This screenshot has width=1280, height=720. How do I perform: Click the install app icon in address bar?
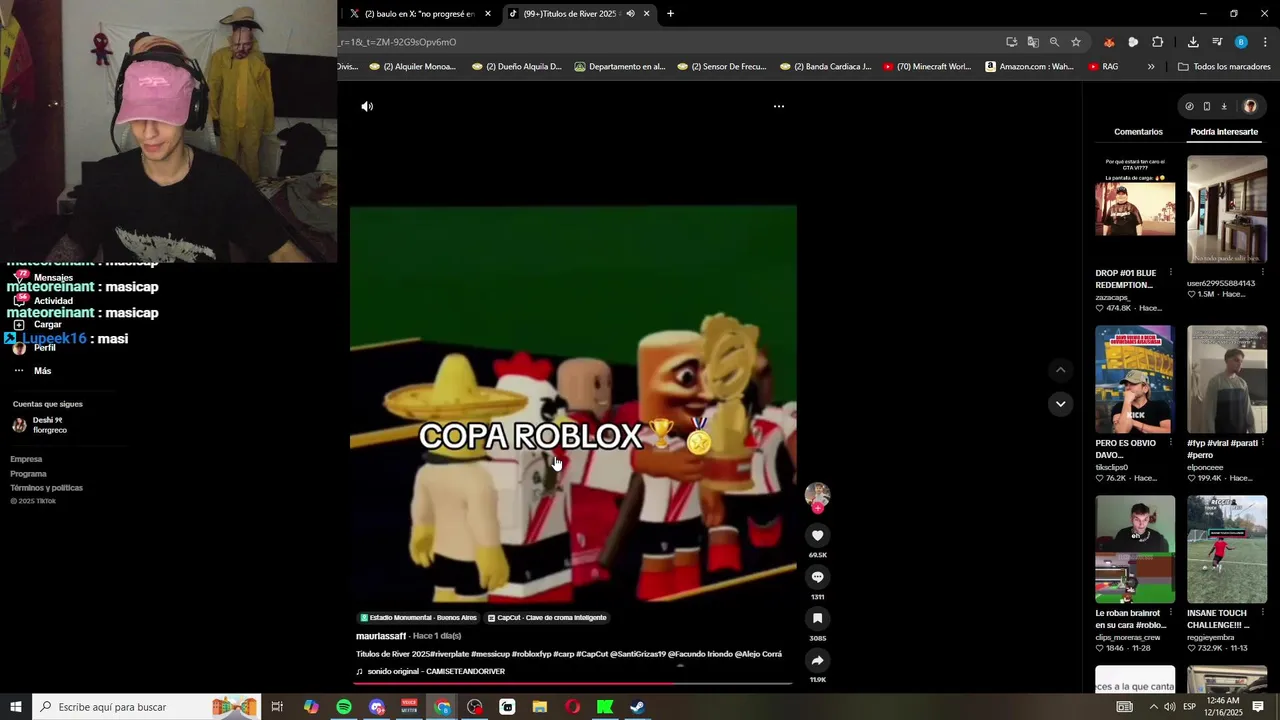[1012, 42]
